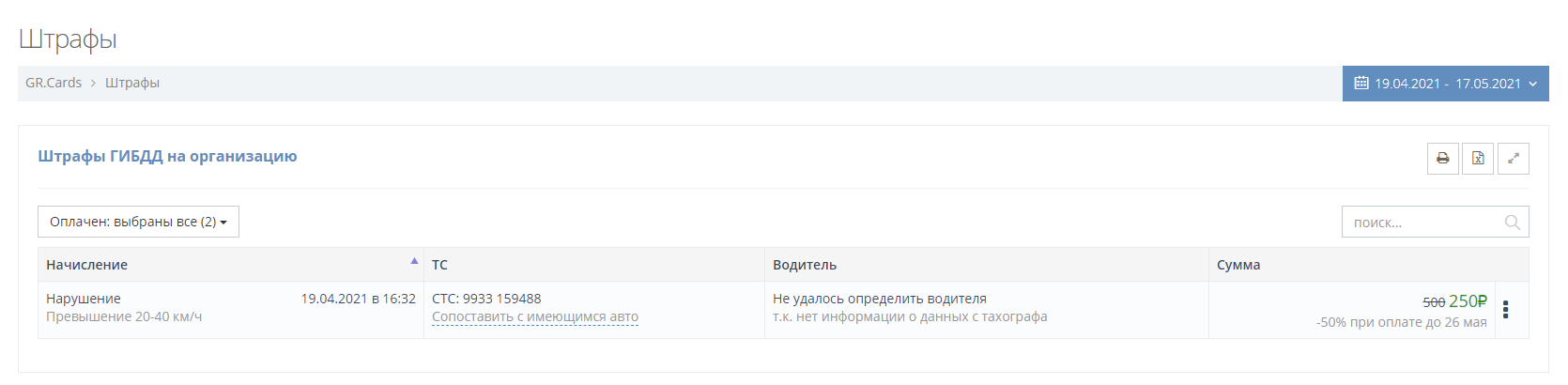
Task: Click 'Сопоставить с имеющимся авто' link
Action: coord(534,317)
